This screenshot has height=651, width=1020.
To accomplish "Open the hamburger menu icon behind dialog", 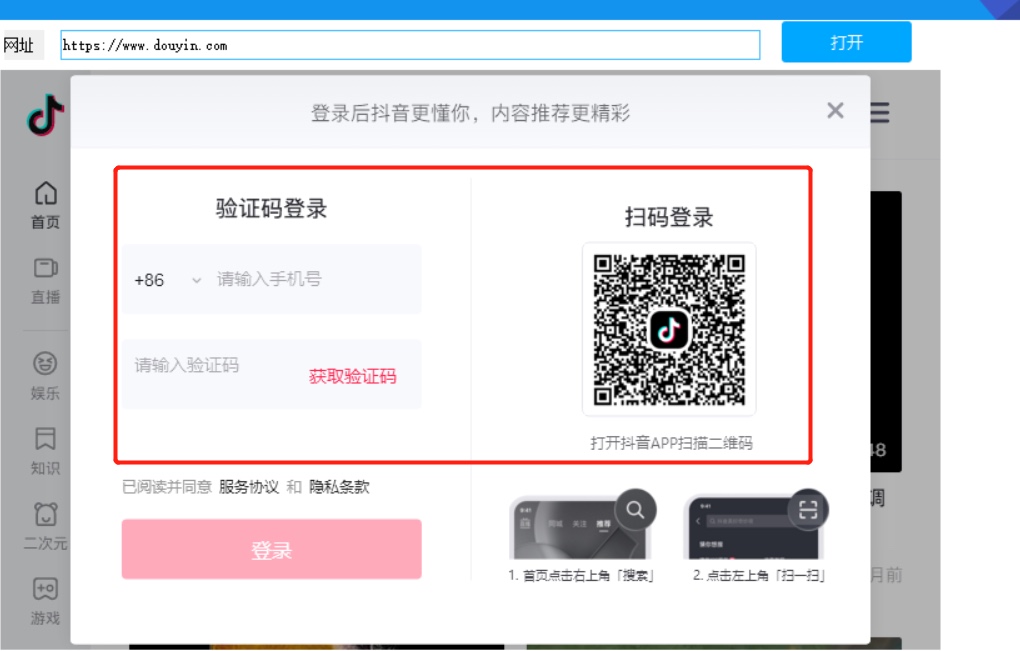I will click(x=879, y=113).
